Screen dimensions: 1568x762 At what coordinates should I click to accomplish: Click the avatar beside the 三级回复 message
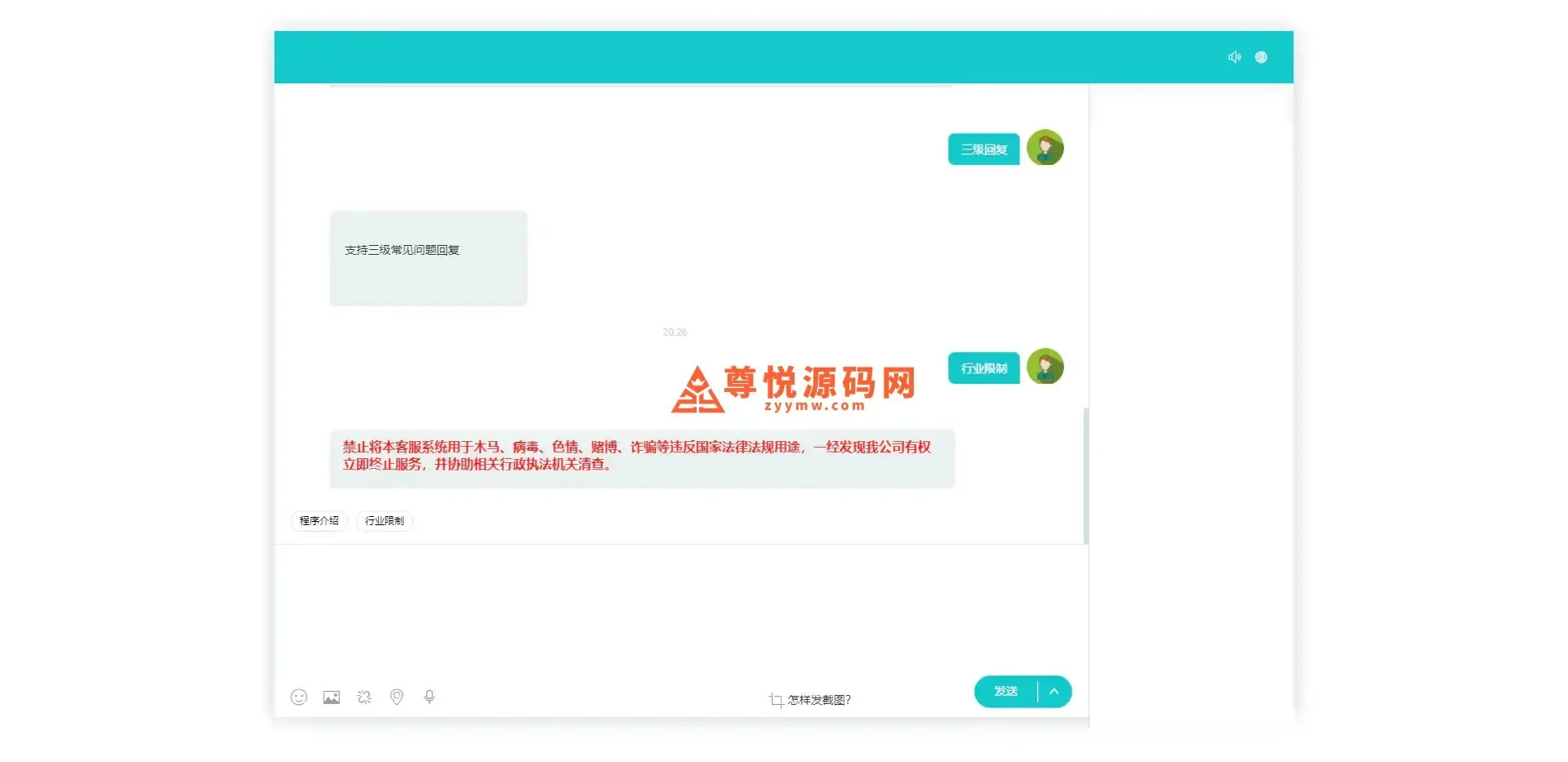1045,148
